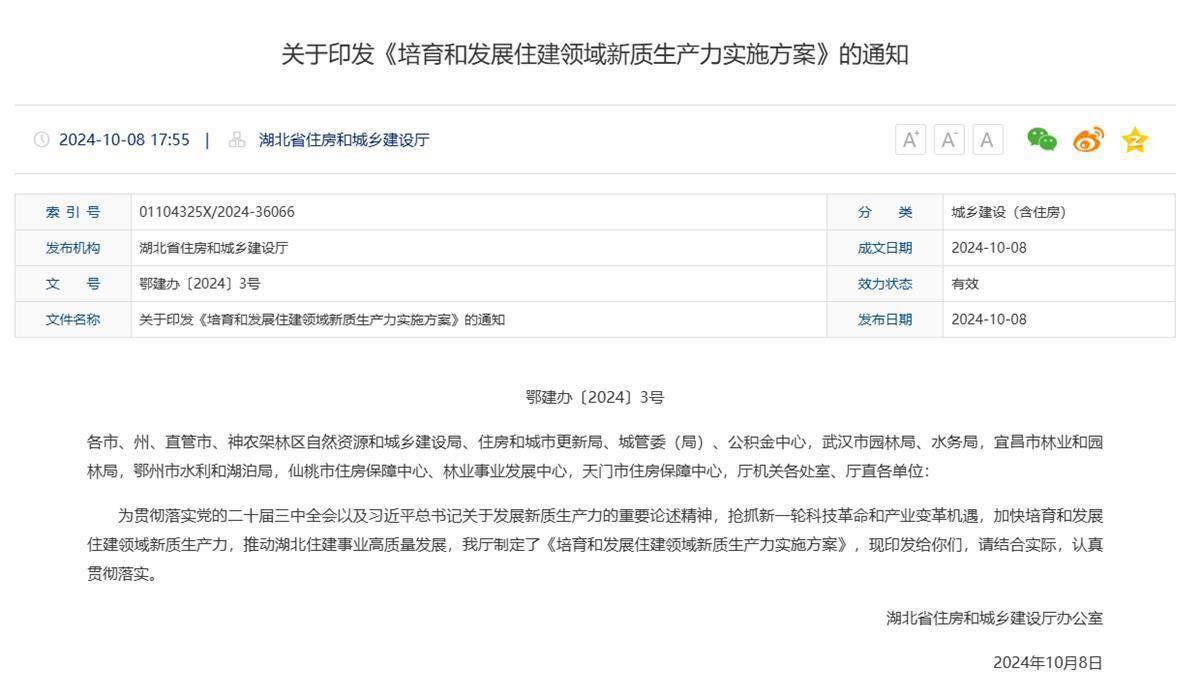
Task: Share the notice to Weibo
Action: tap(1088, 140)
